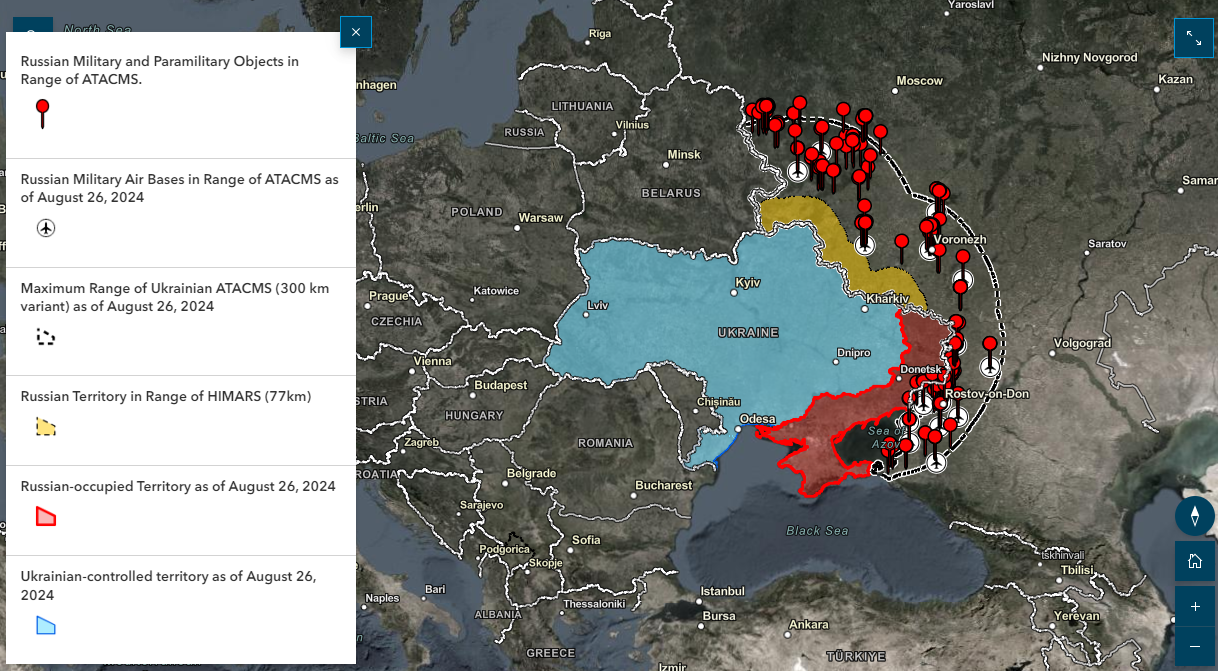The height and width of the screenshot is (671, 1218).
Task: Zoom in with the plus control
Action: pyautogui.click(x=1194, y=606)
